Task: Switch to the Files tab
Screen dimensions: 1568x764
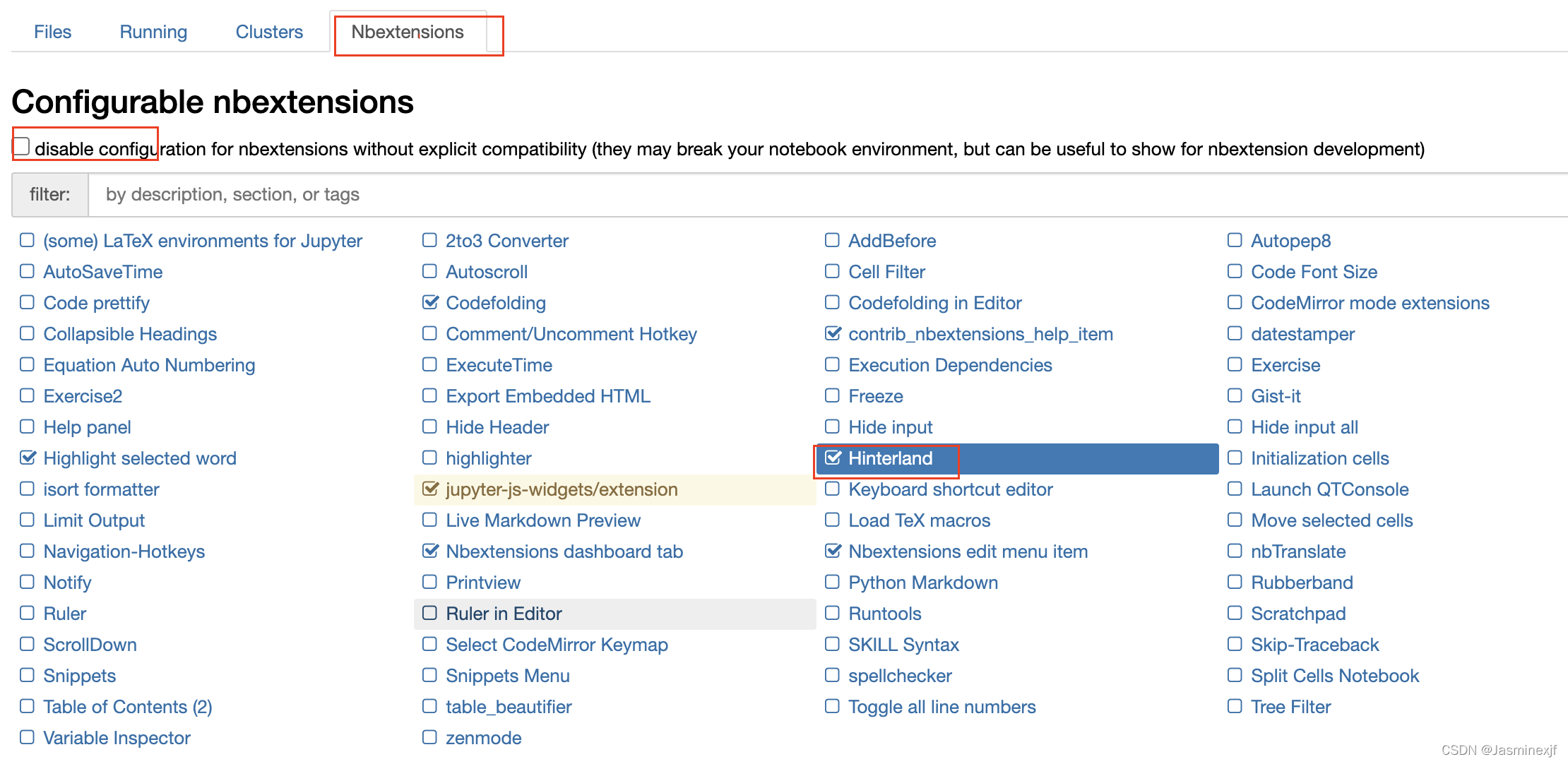Action: [x=52, y=32]
